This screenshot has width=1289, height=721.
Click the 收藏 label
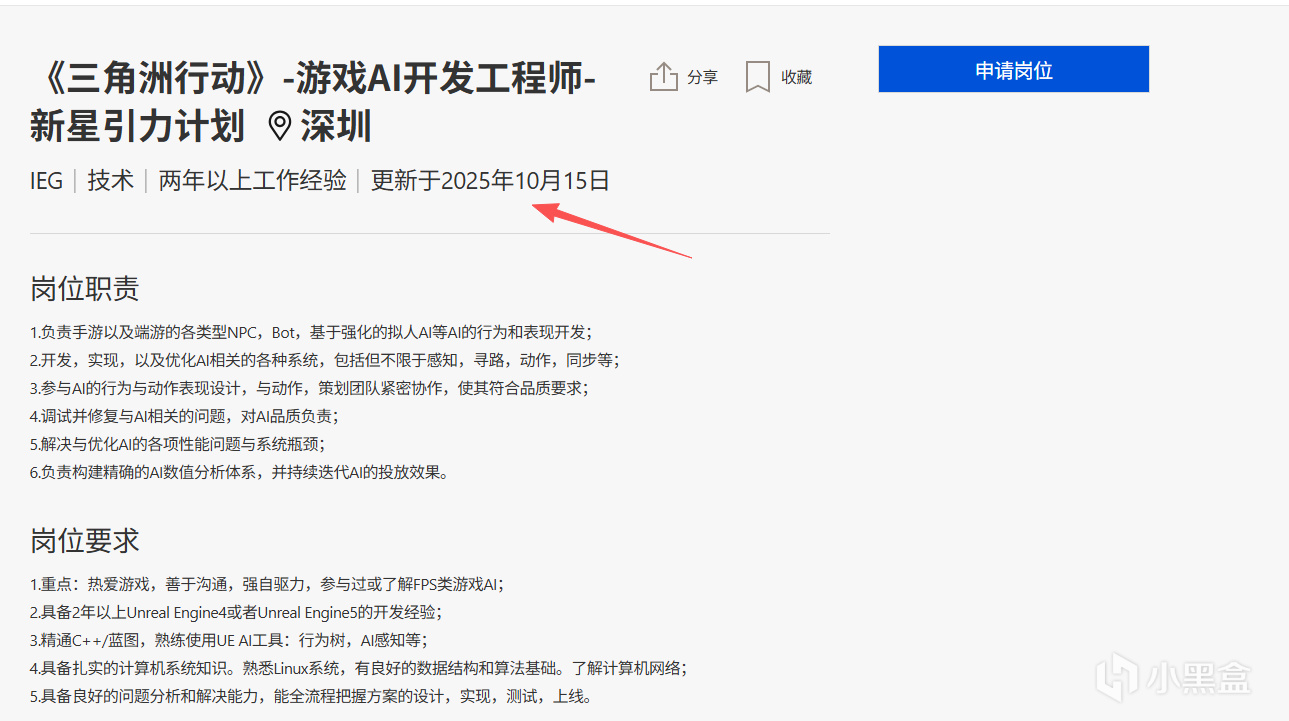pyautogui.click(x=797, y=77)
